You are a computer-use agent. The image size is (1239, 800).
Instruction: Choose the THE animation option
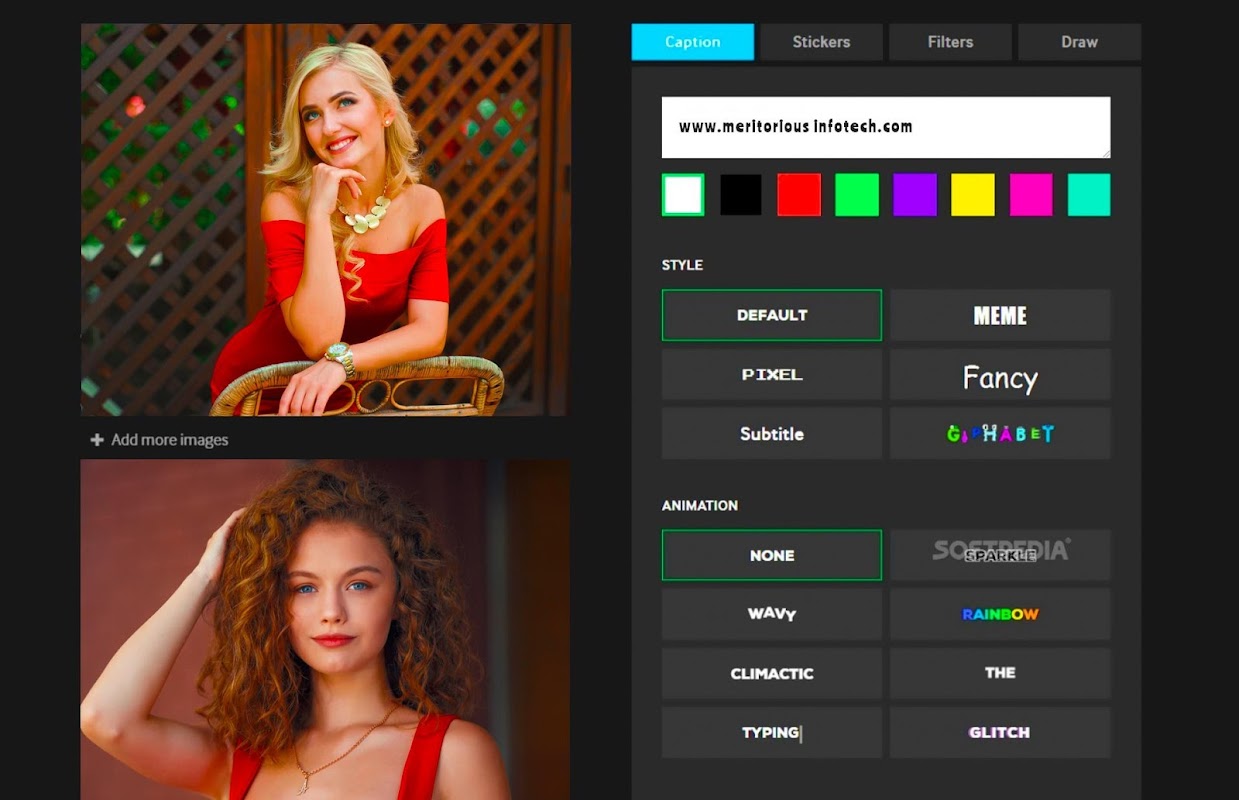tap(1000, 673)
